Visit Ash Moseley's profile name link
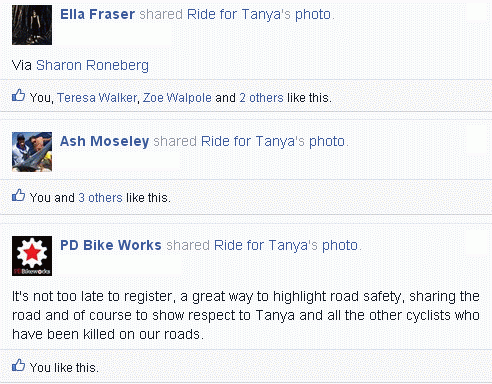This screenshot has height=384, width=492. tap(104, 141)
